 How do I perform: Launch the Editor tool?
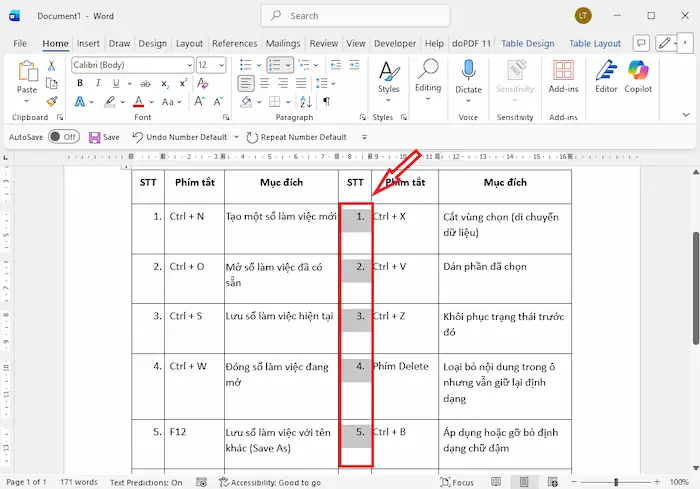point(606,76)
